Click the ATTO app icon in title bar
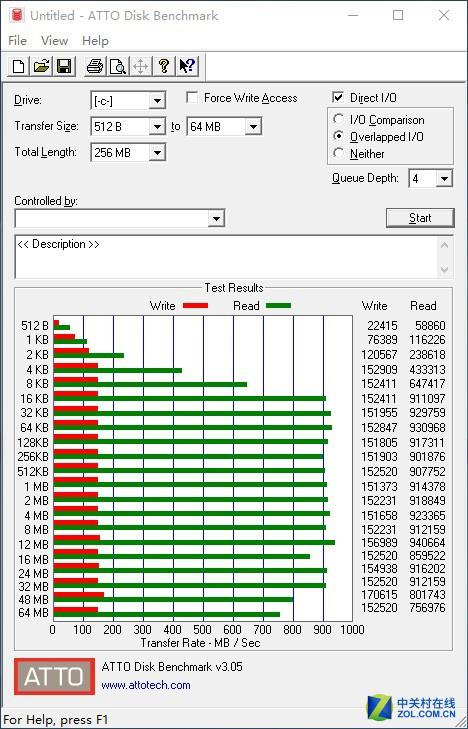The width and height of the screenshot is (468, 729). [17, 15]
